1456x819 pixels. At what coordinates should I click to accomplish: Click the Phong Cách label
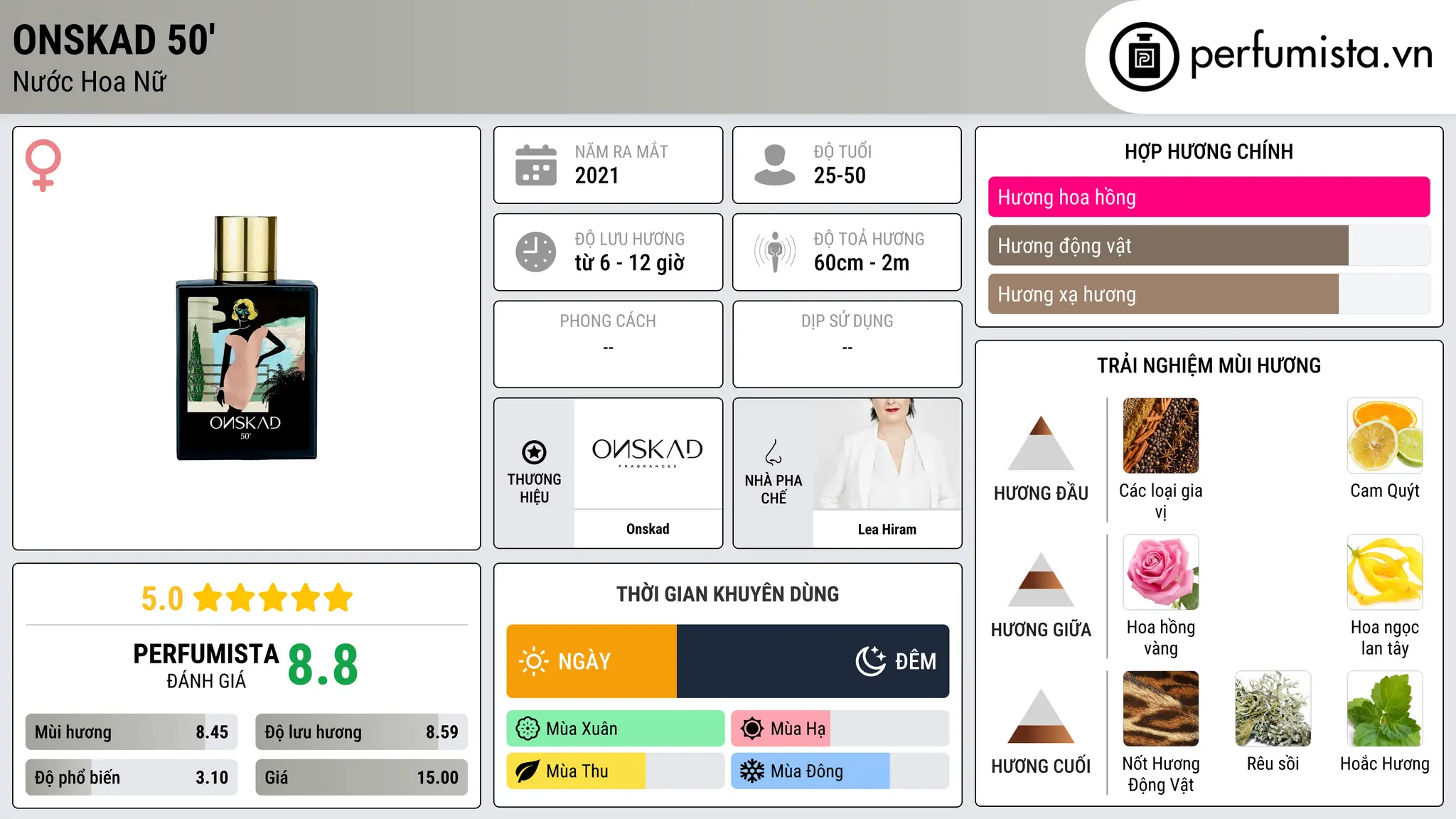pos(608,321)
